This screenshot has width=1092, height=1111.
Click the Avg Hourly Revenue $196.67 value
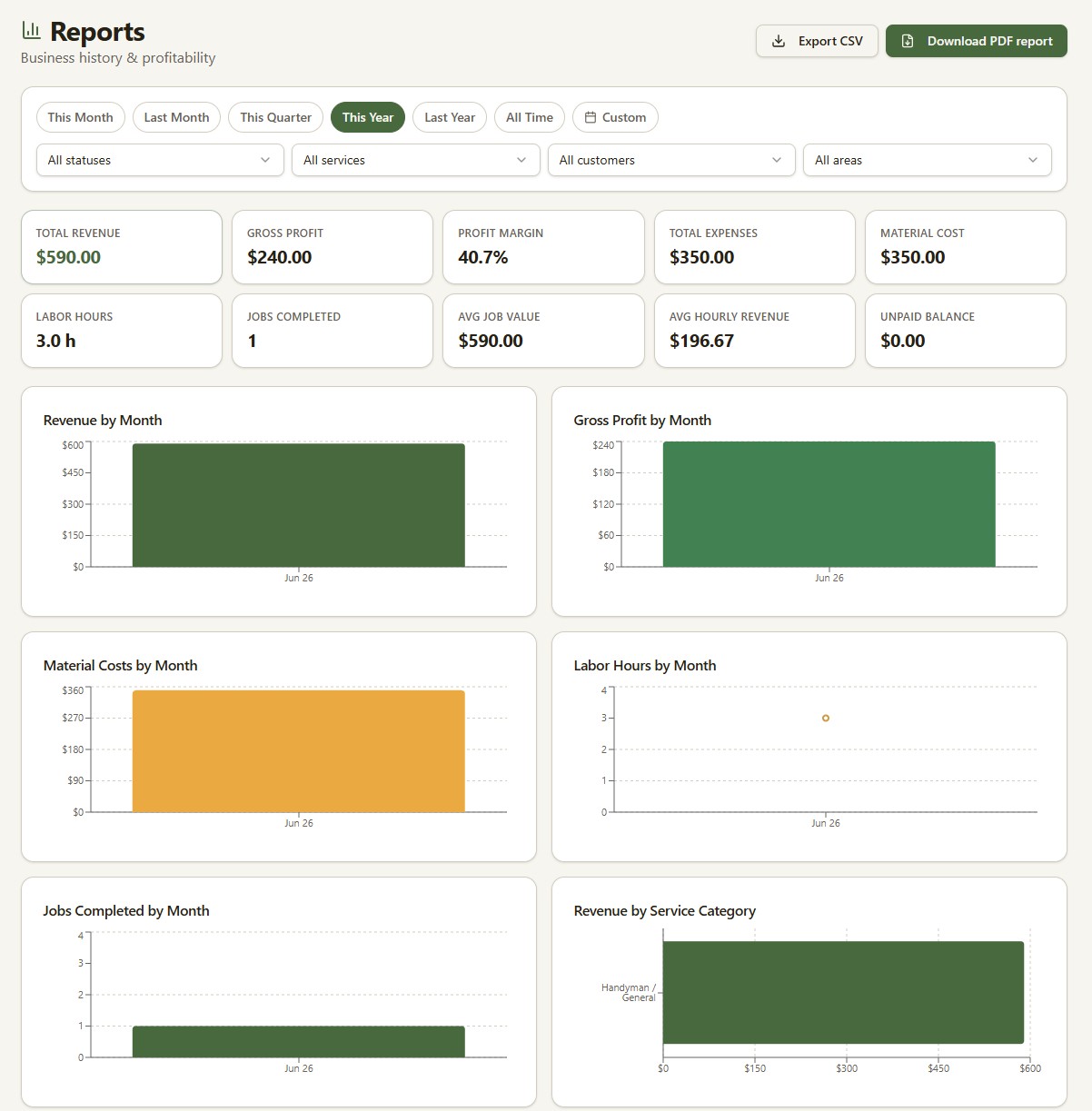coord(701,341)
